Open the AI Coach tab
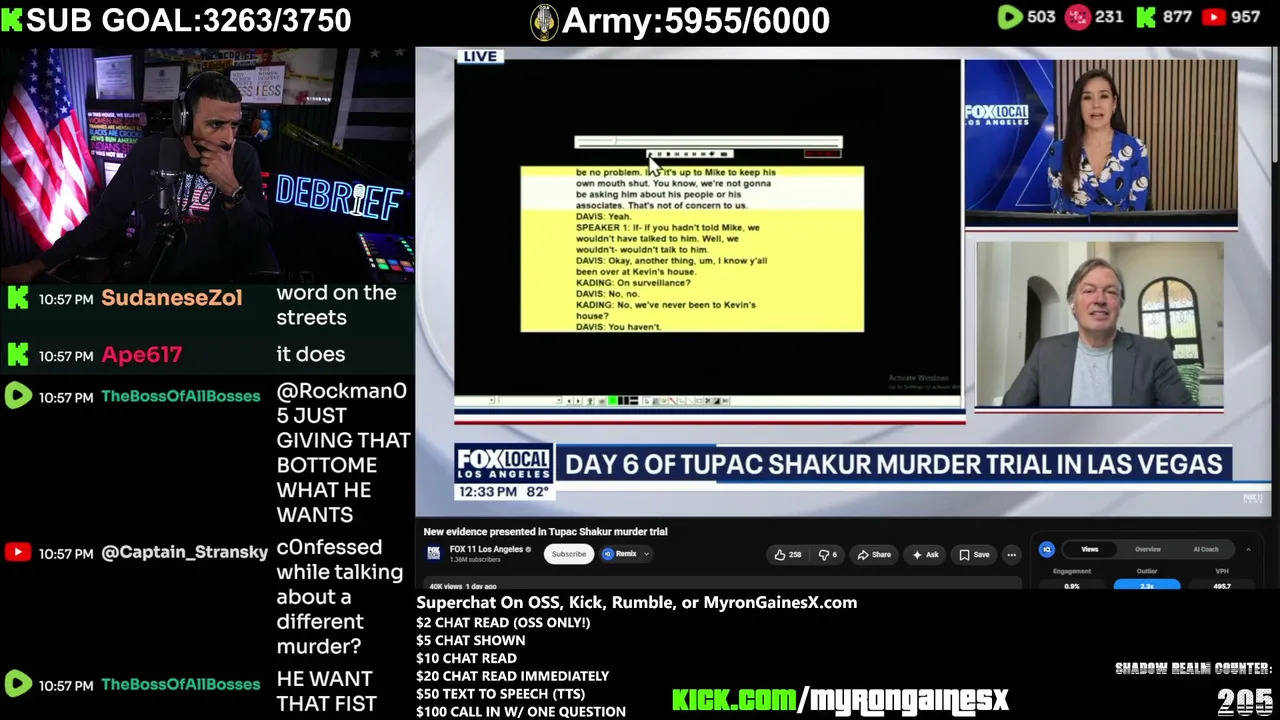The image size is (1280, 720). (x=1205, y=549)
